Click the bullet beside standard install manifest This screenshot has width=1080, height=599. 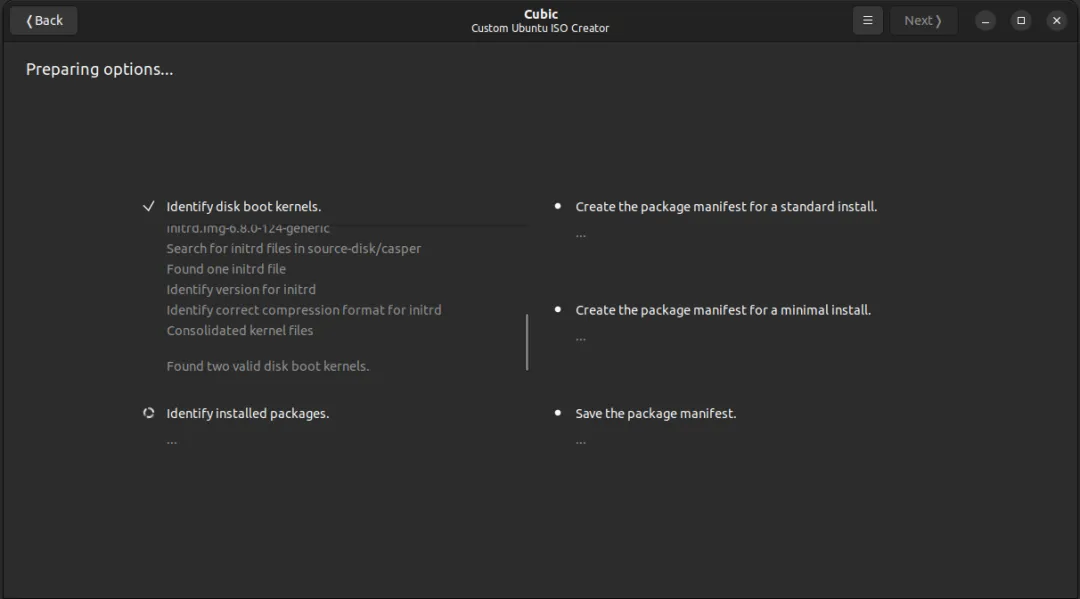pyautogui.click(x=557, y=206)
